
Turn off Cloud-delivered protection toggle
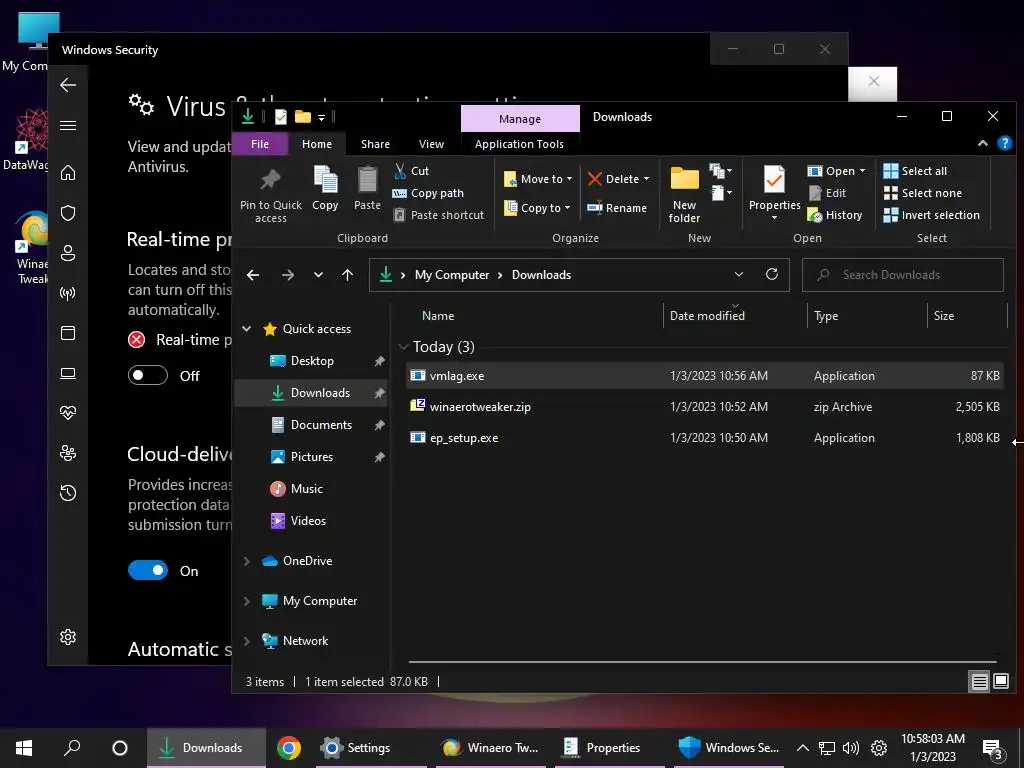[x=148, y=570]
